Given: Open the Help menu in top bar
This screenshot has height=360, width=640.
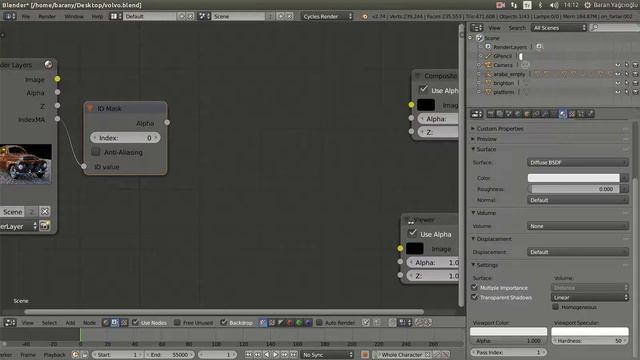Looking at the screenshot, I should click(x=97, y=16).
